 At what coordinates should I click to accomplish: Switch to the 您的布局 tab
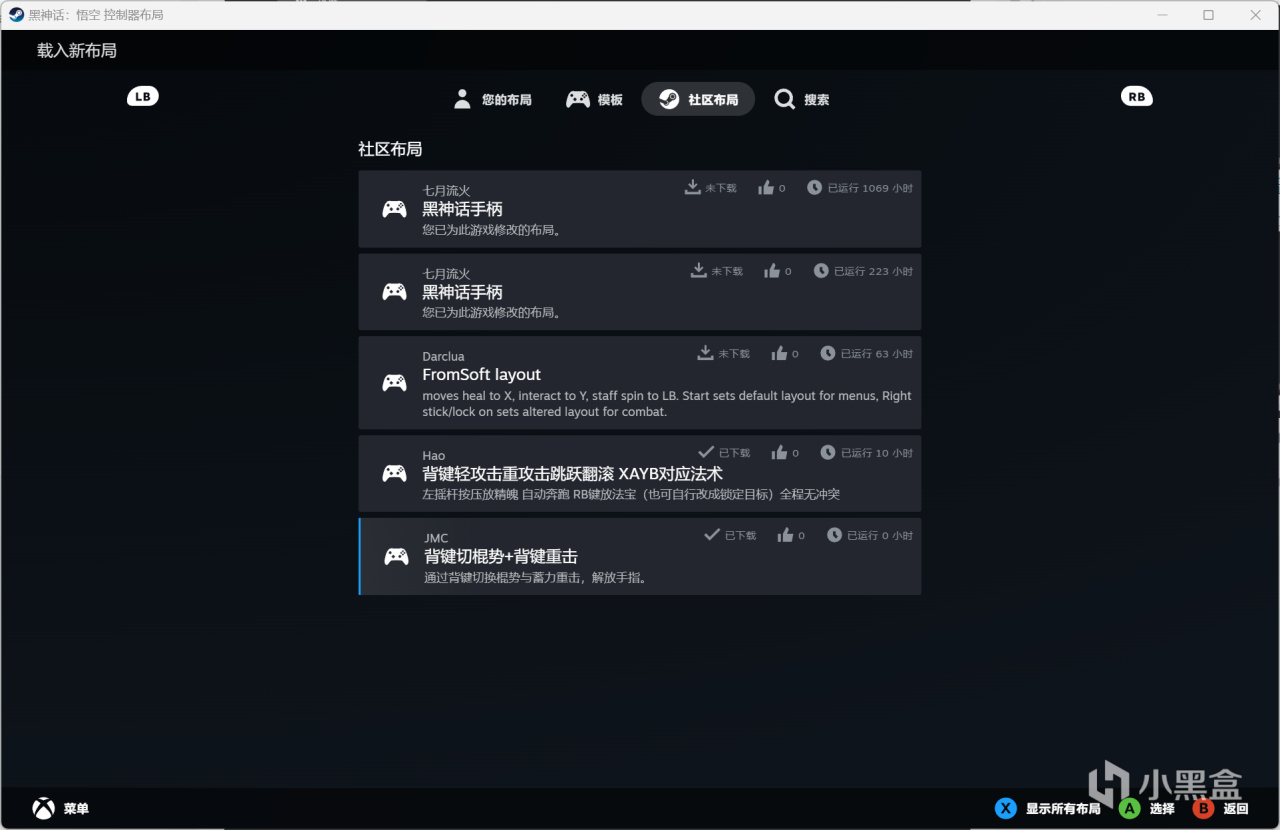492,99
